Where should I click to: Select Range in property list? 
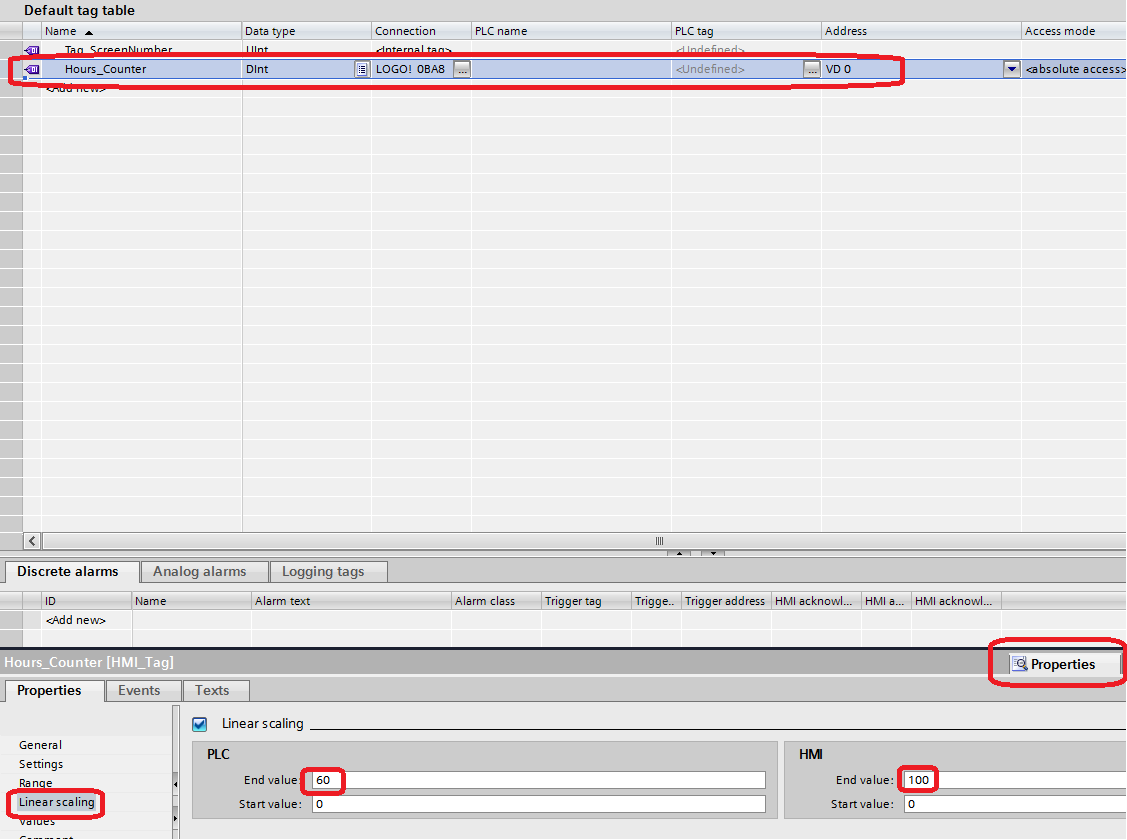pyautogui.click(x=35, y=783)
